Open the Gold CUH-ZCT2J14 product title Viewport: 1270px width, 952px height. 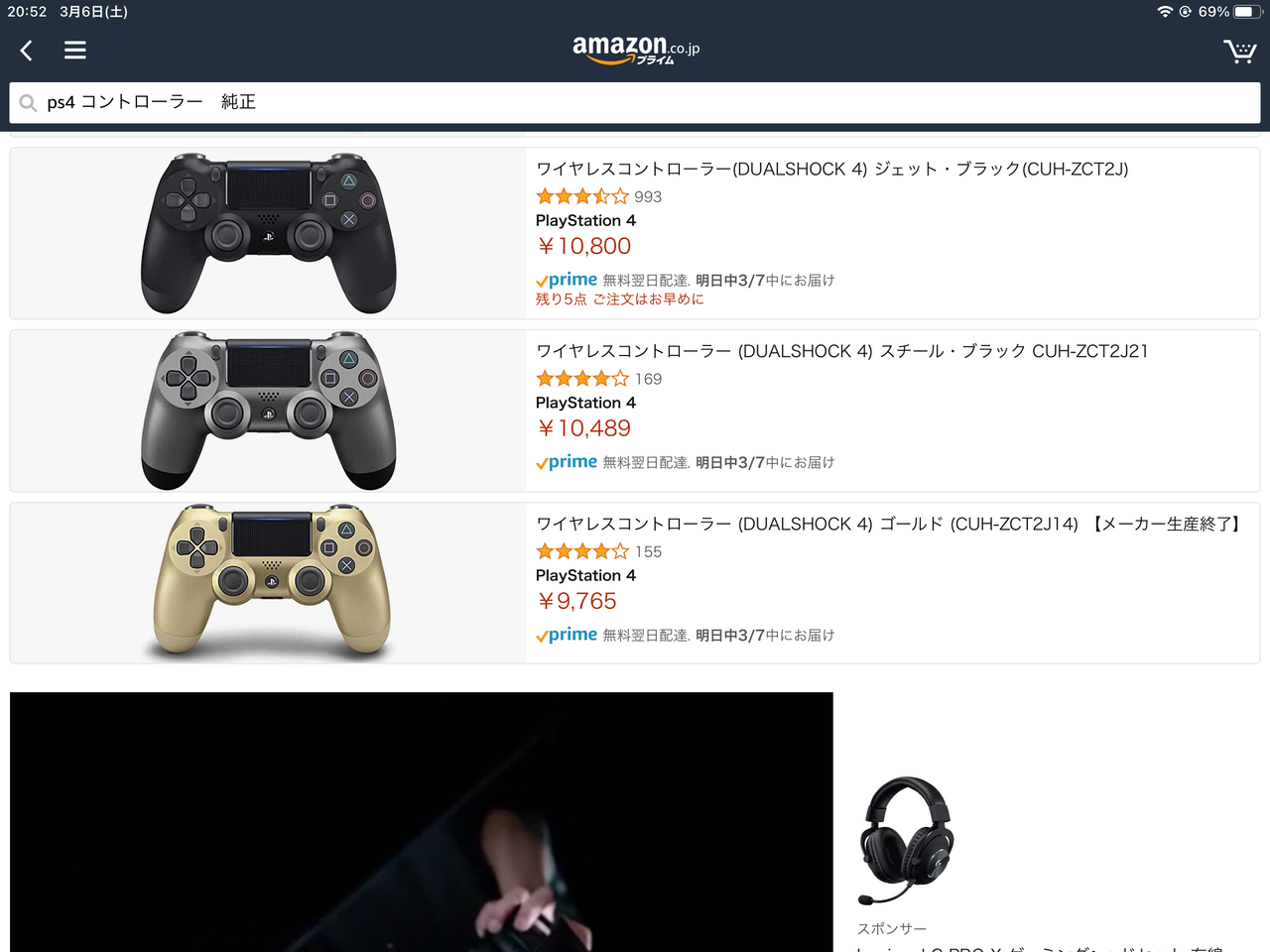pyautogui.click(x=890, y=525)
